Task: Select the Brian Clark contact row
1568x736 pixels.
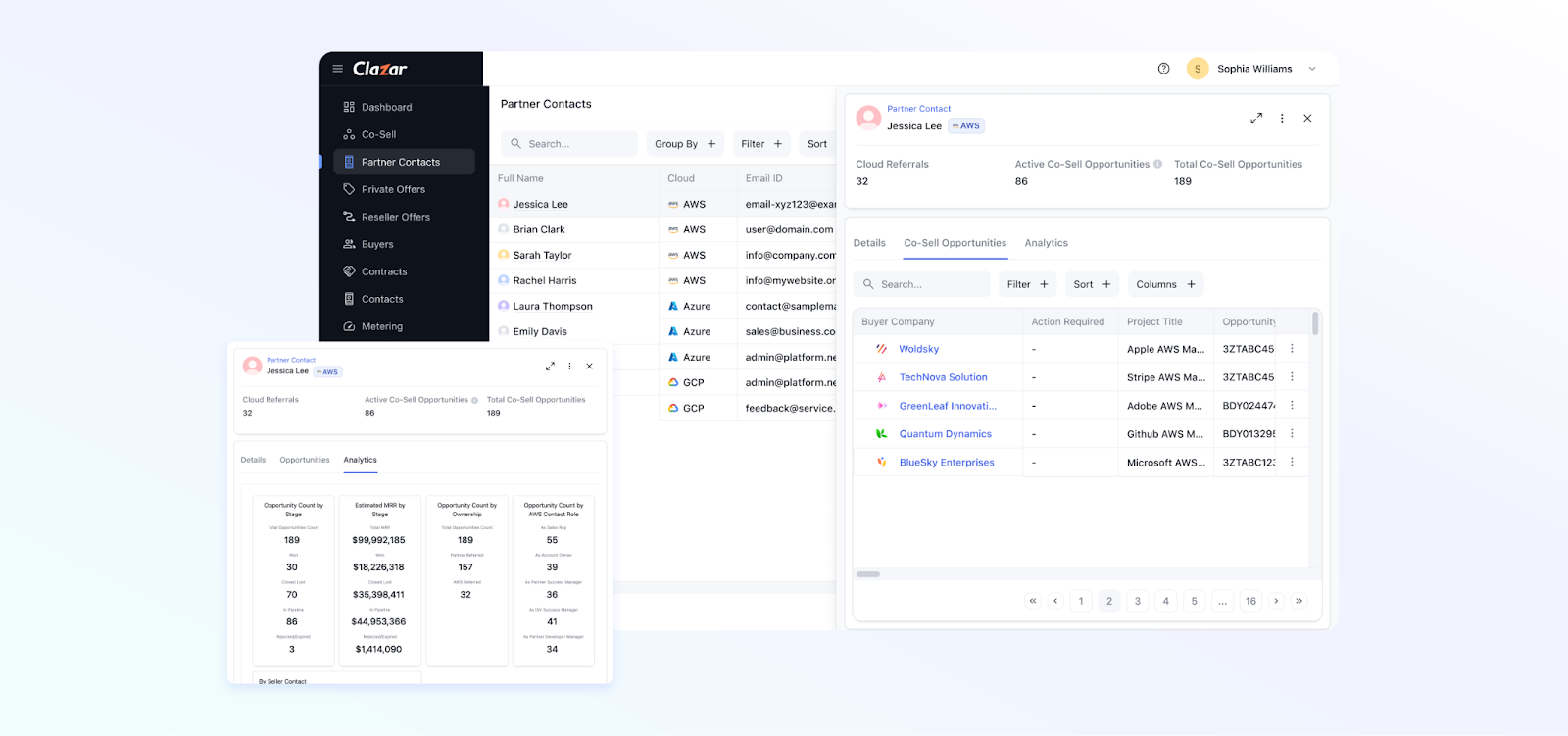Action: [662, 229]
